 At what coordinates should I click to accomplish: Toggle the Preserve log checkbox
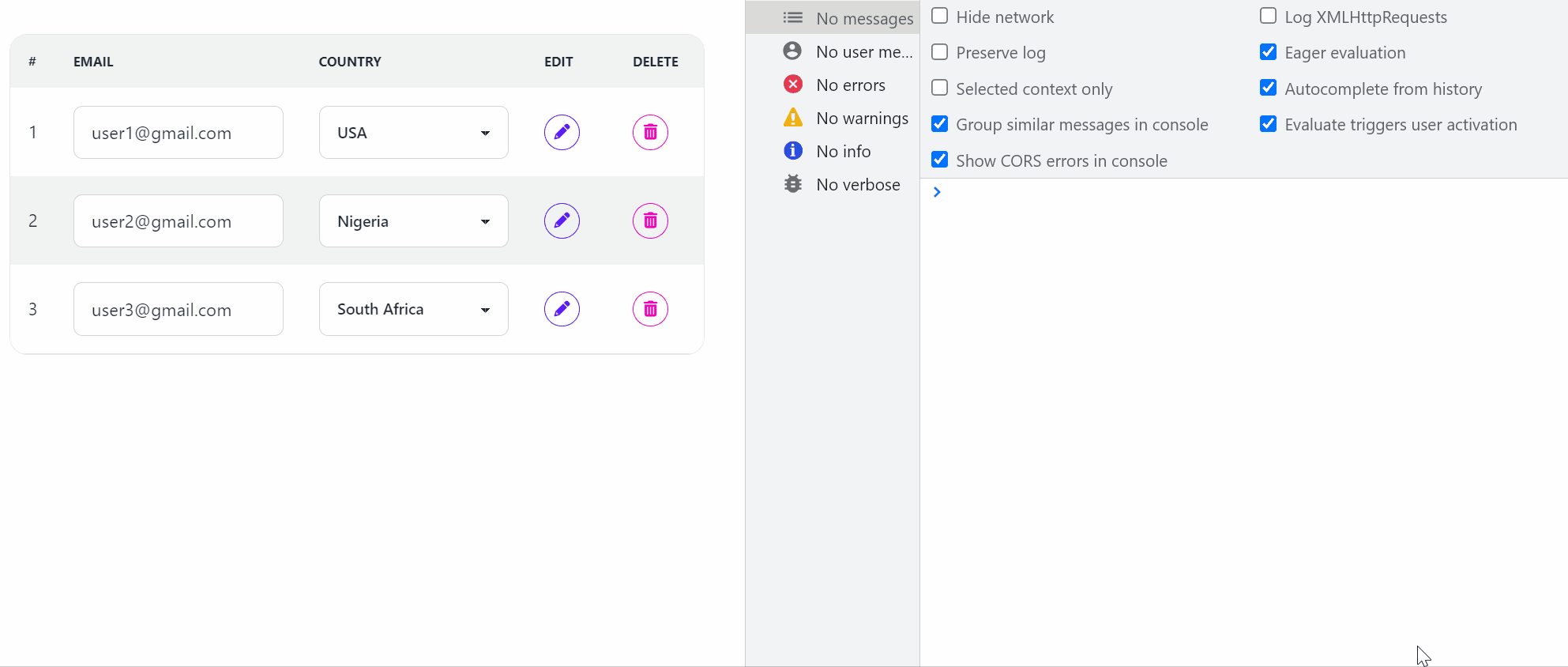tap(940, 52)
